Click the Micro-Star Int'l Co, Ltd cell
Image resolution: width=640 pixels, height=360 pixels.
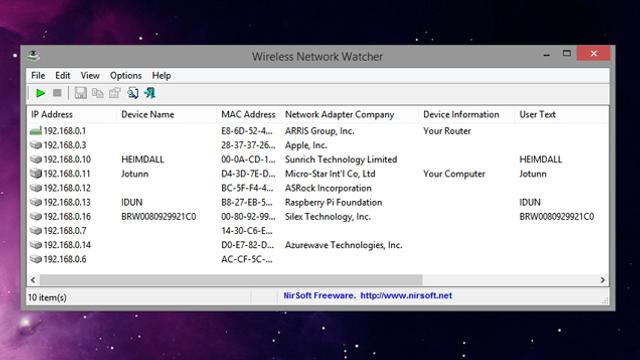[x=330, y=174]
